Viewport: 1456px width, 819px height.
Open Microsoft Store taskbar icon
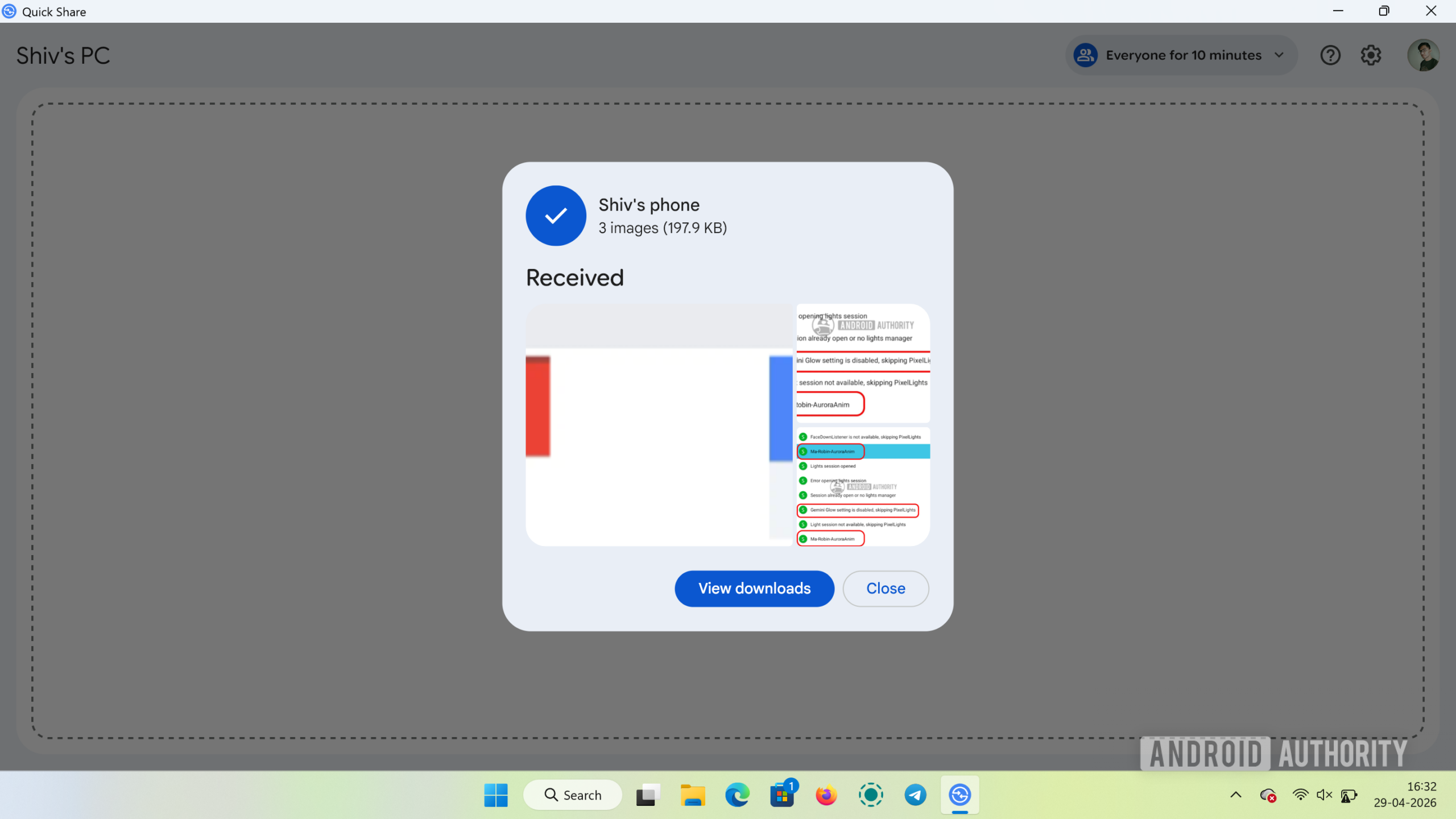click(782, 795)
